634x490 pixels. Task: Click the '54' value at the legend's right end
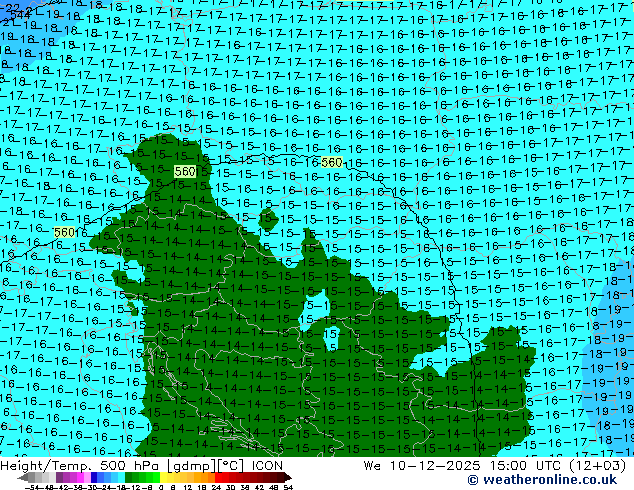288,487
